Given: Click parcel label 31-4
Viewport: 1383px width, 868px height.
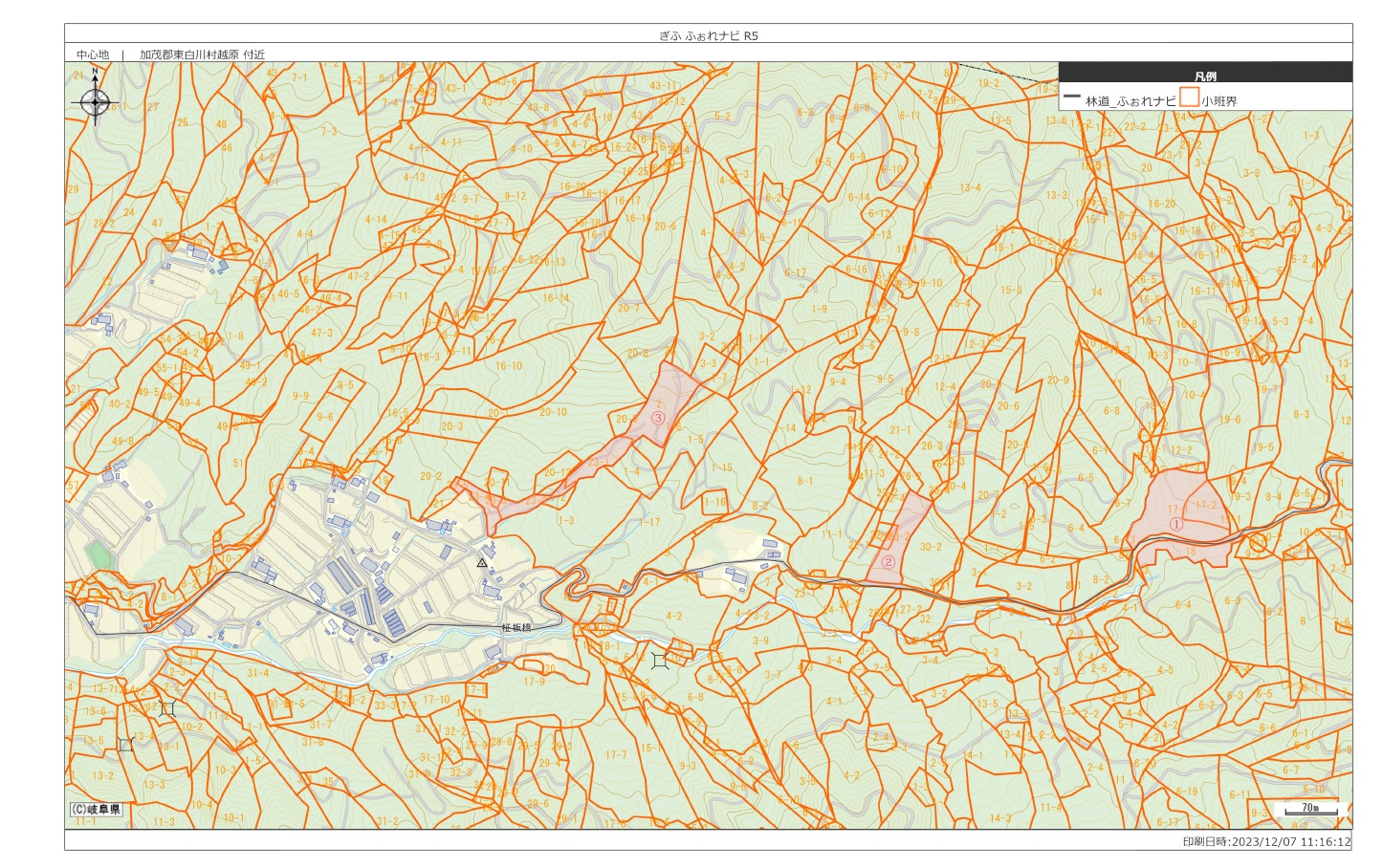Looking at the screenshot, I should (x=257, y=672).
